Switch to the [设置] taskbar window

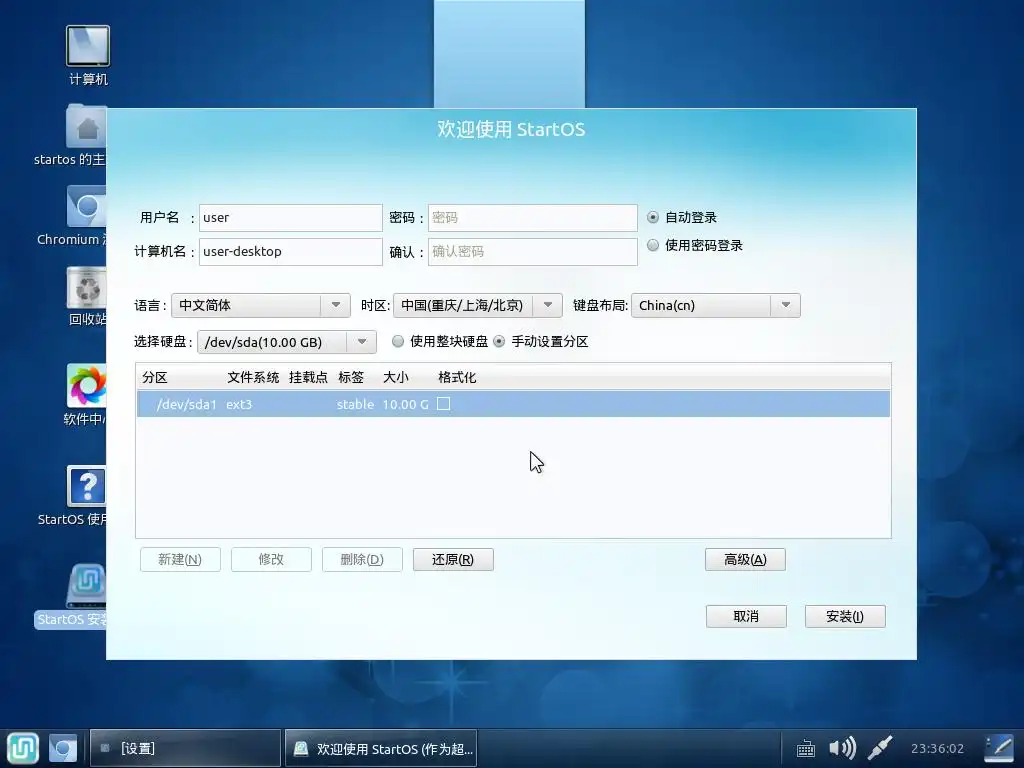coord(185,748)
